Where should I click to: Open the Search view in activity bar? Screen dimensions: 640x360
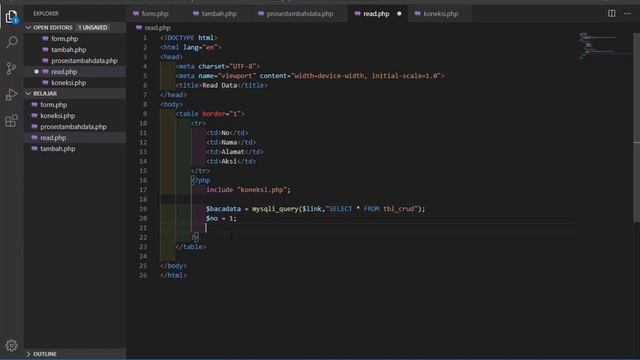click(11, 42)
